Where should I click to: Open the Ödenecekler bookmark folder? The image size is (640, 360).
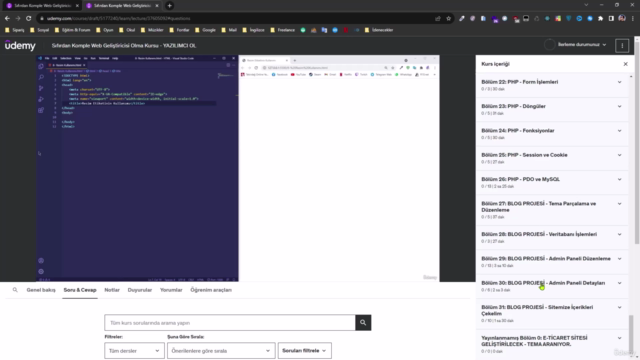tap(379, 30)
